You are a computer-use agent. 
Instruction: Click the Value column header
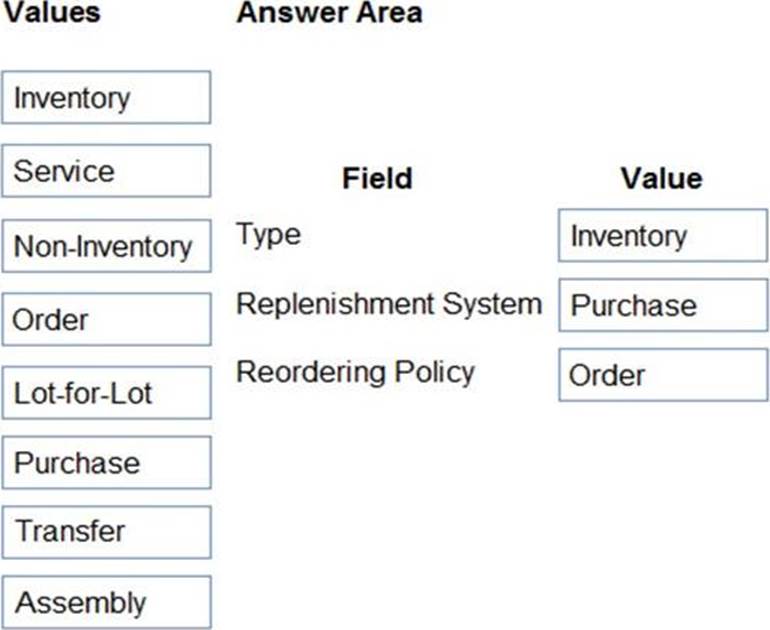661,179
